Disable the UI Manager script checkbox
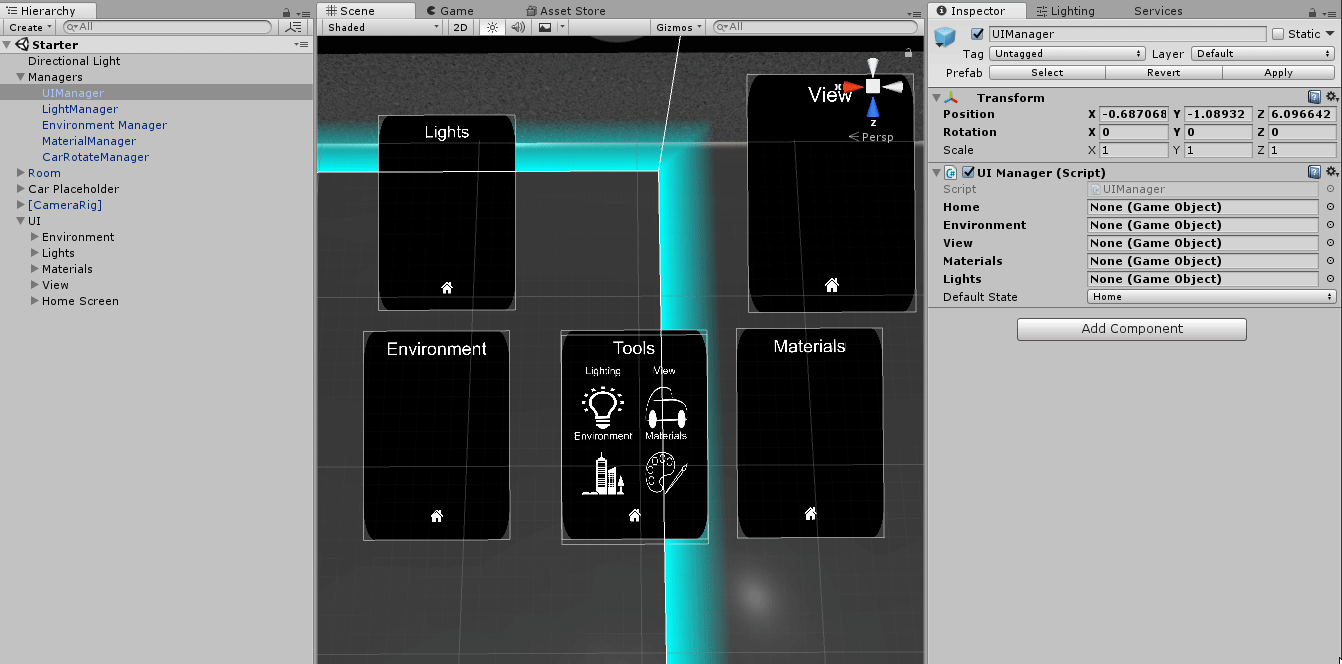 point(968,172)
